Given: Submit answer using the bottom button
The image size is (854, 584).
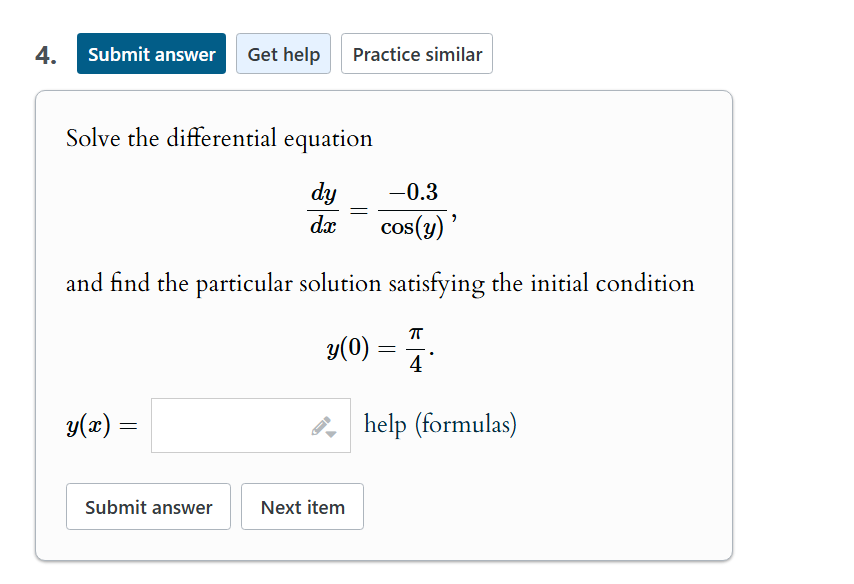Looking at the screenshot, I should point(147,506).
